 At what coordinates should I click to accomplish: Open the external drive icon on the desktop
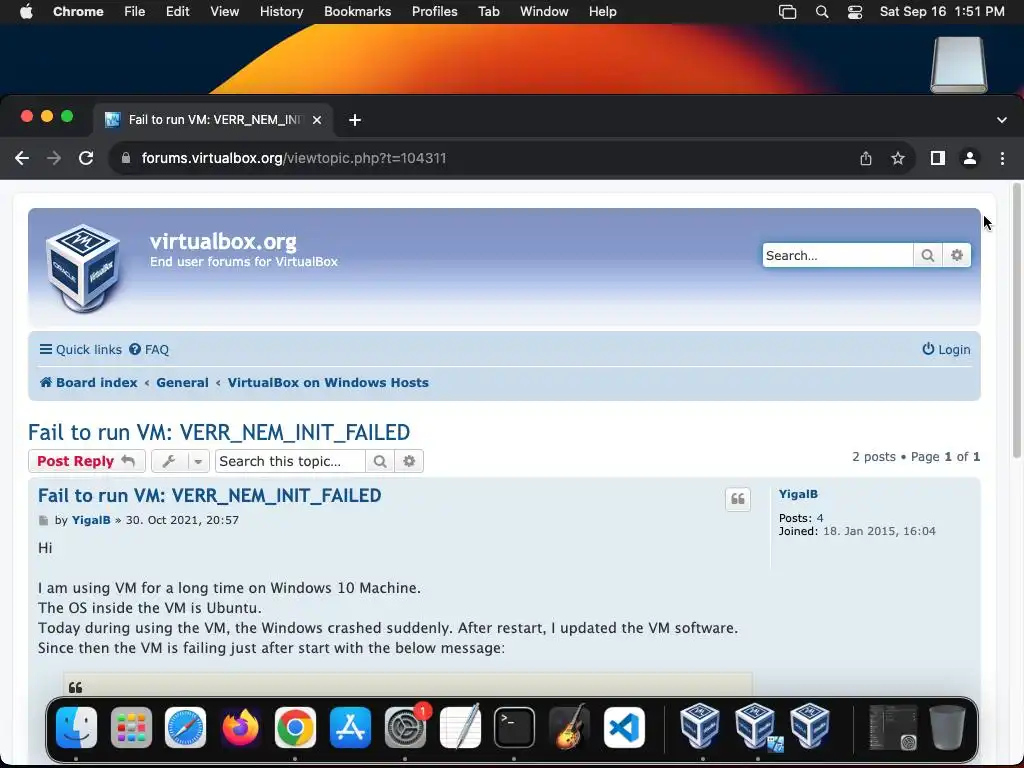tap(959, 65)
